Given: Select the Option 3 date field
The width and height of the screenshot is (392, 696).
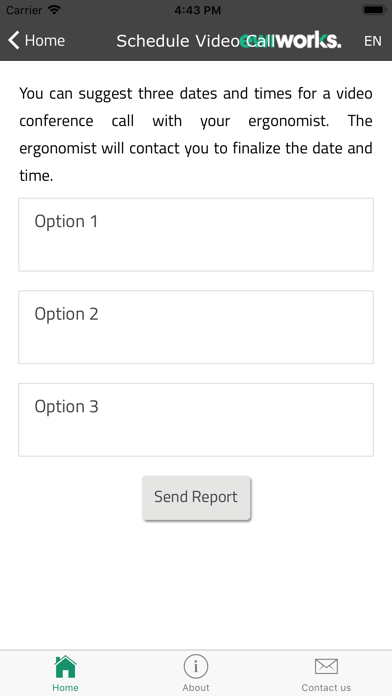Looking at the screenshot, I should (x=196, y=420).
